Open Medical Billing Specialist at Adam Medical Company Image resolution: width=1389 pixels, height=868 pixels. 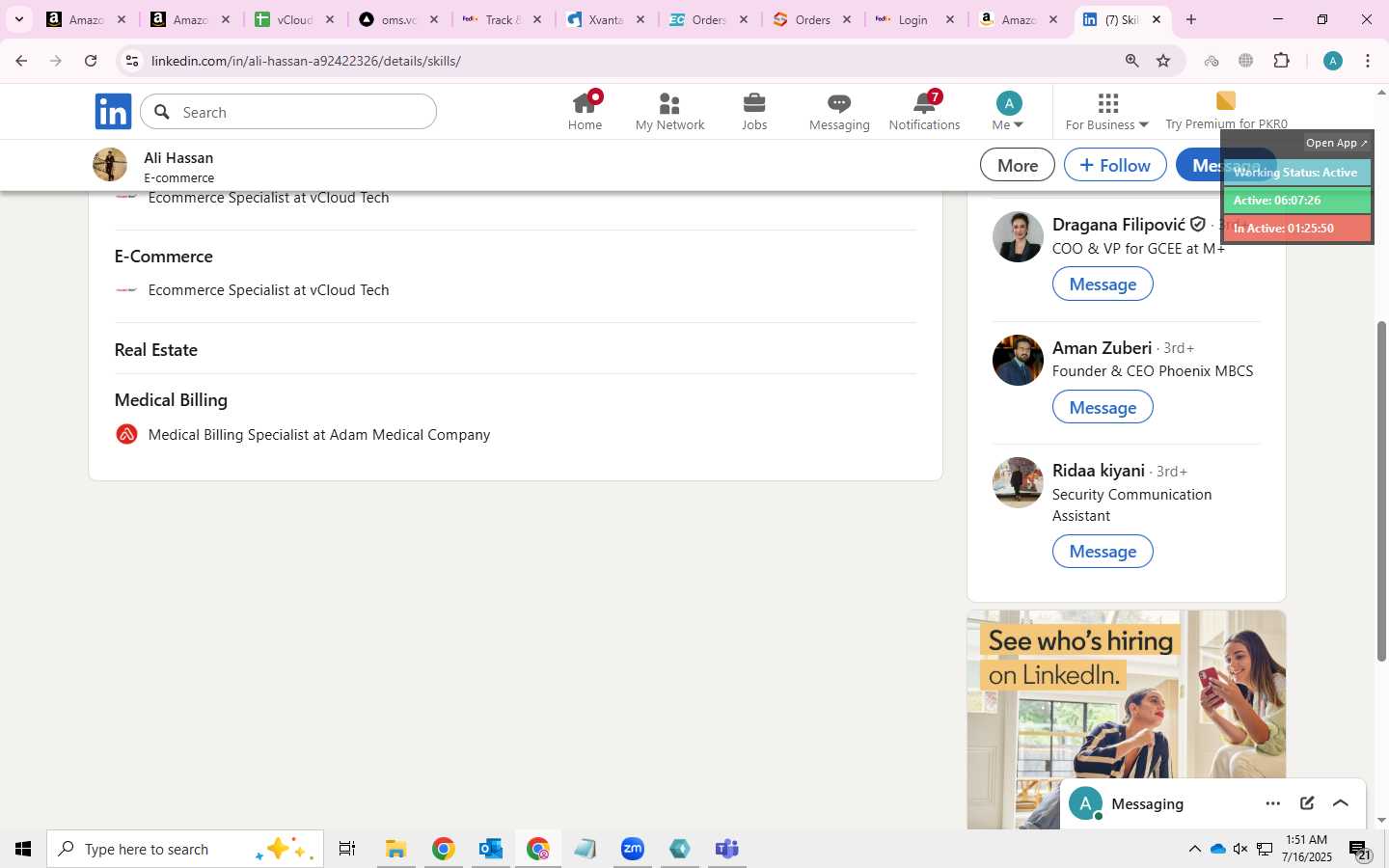click(319, 435)
